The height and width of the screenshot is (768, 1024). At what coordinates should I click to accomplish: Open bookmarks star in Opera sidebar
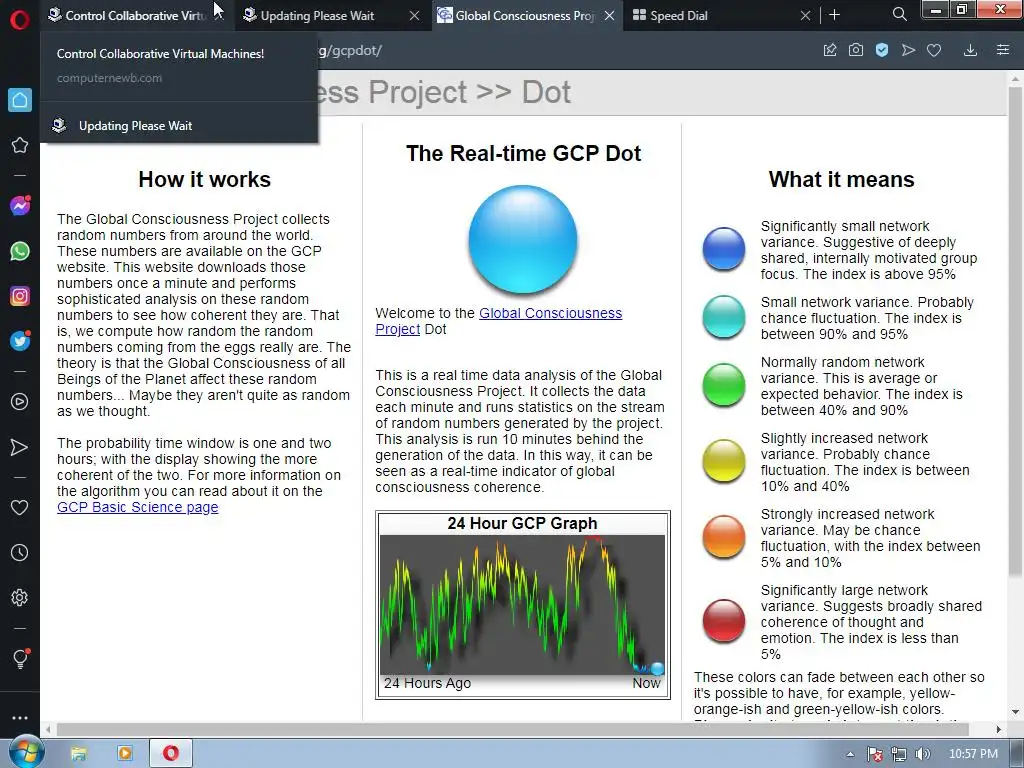(20, 145)
